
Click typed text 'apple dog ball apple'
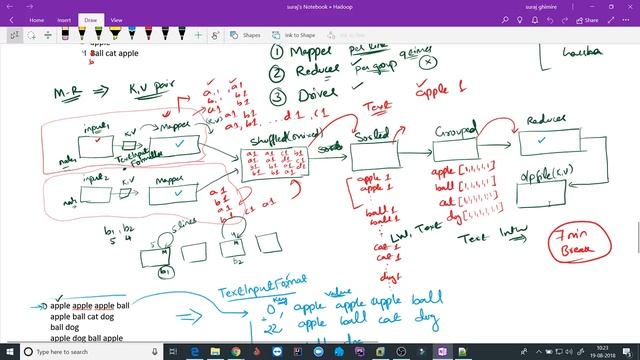pos(87,338)
